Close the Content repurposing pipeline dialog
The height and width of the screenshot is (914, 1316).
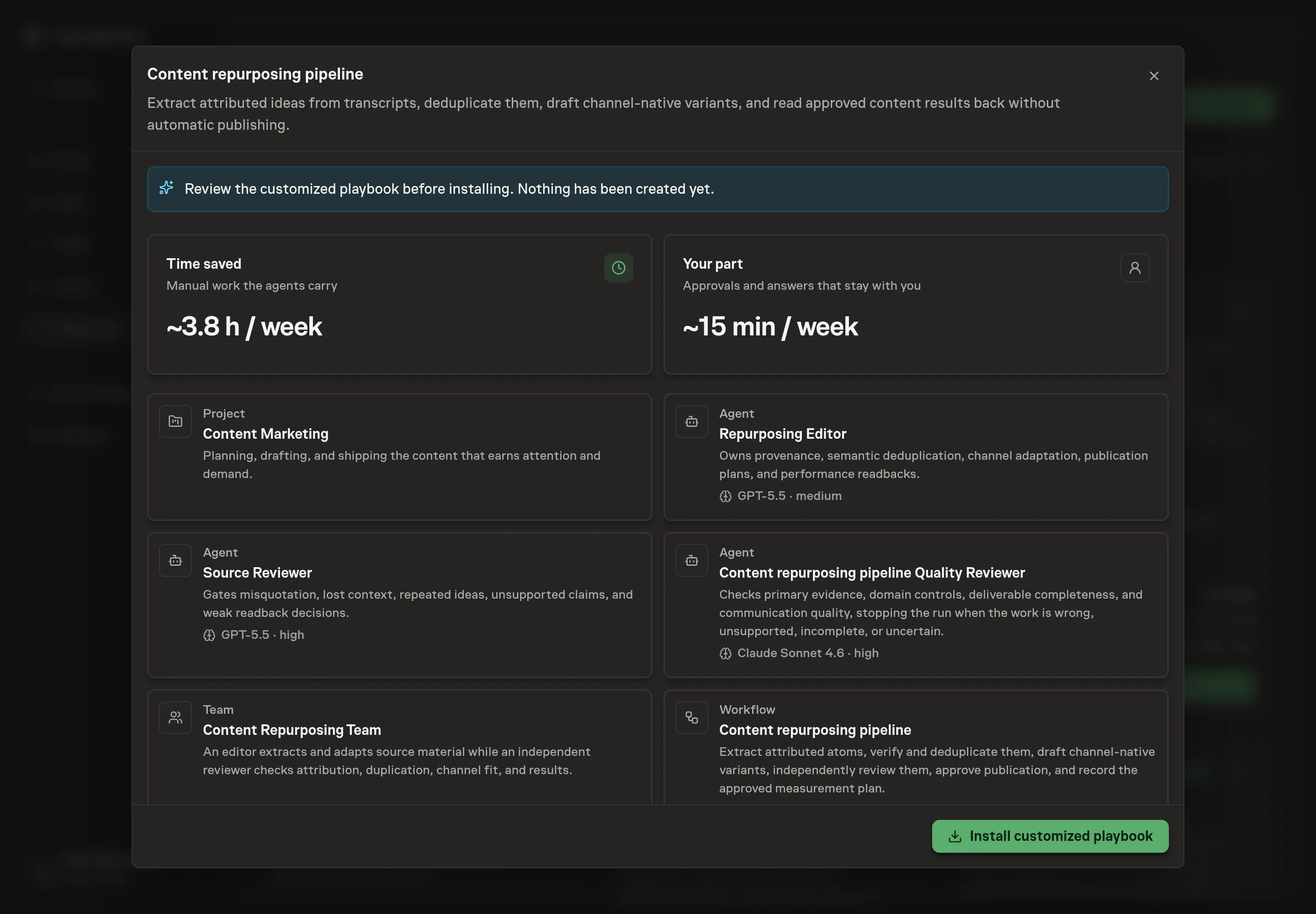click(x=1154, y=76)
